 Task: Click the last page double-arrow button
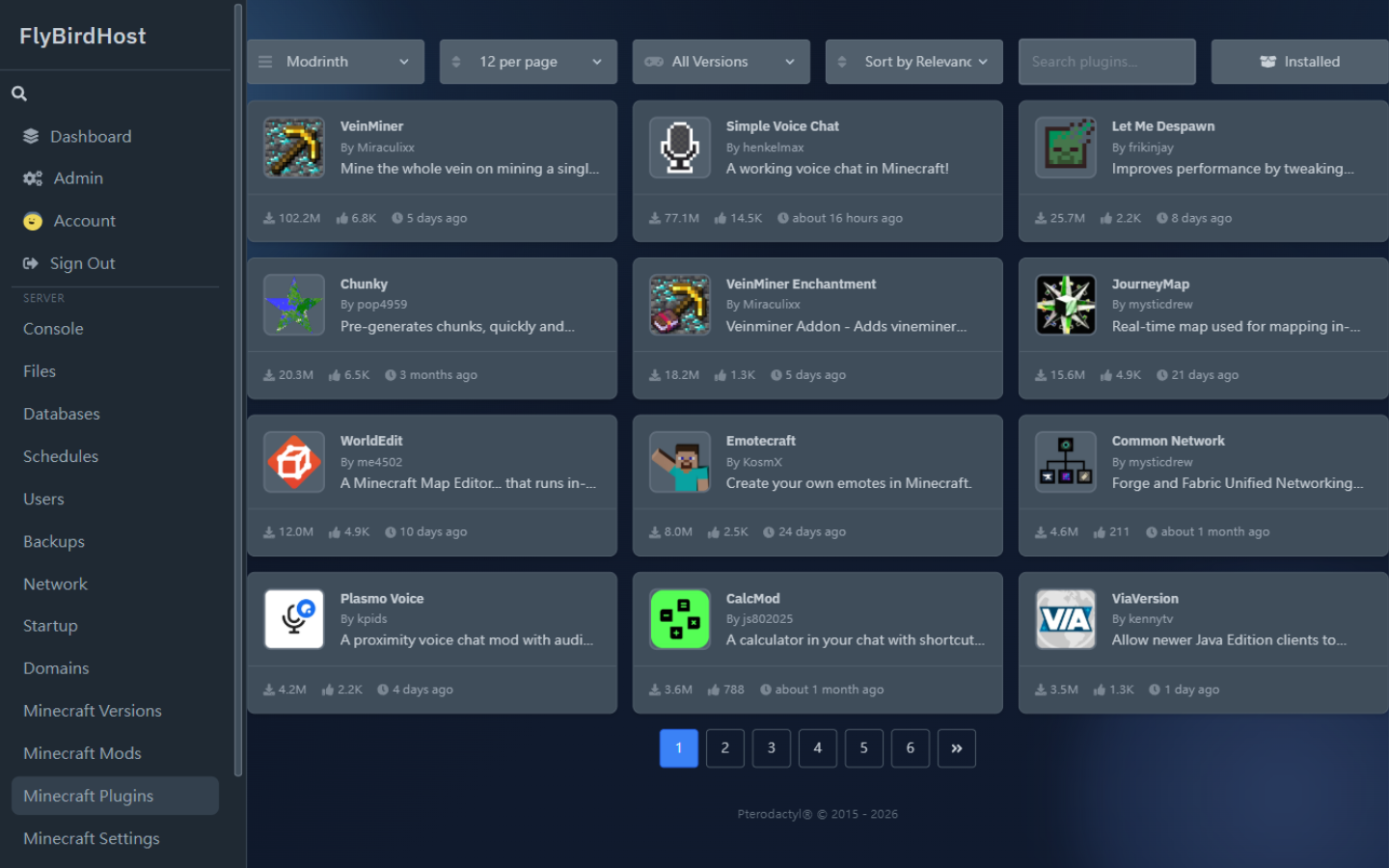pos(957,748)
